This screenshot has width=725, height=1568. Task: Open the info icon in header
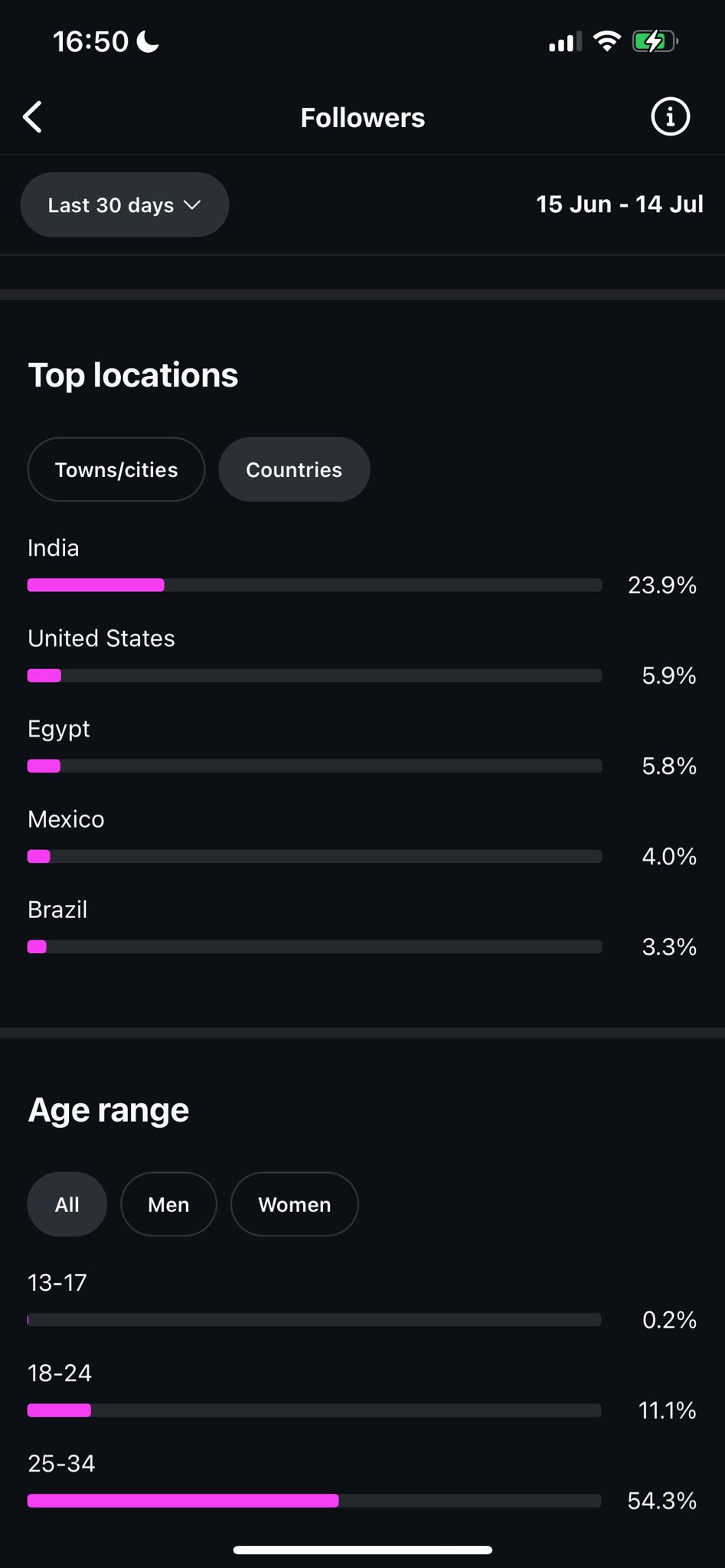coord(670,117)
